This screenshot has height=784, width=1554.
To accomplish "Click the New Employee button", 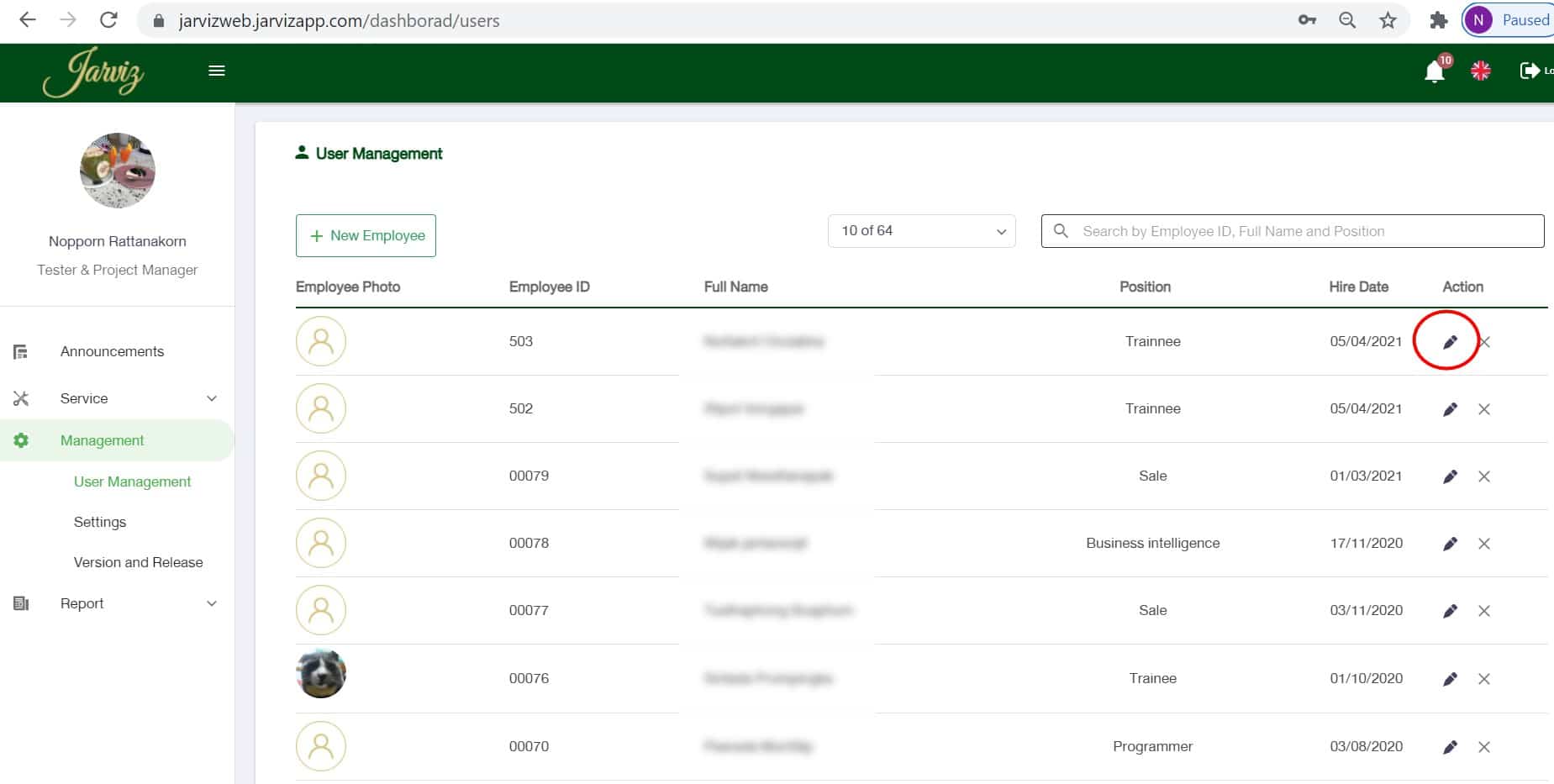I will (366, 236).
